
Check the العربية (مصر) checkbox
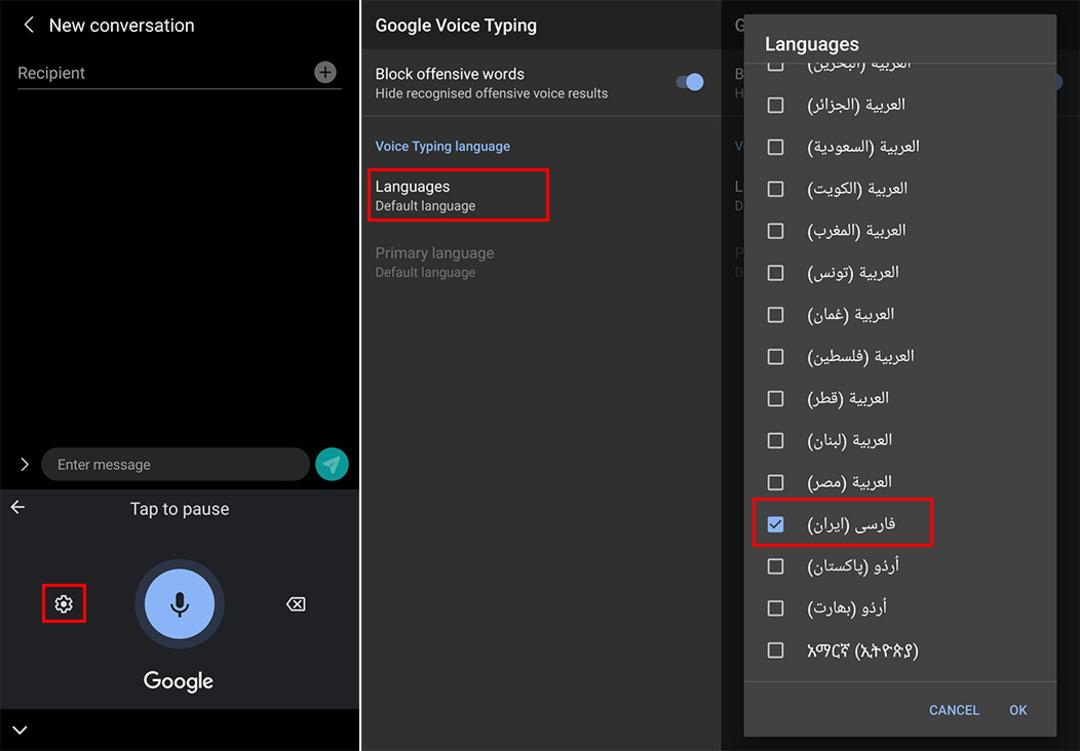(776, 482)
